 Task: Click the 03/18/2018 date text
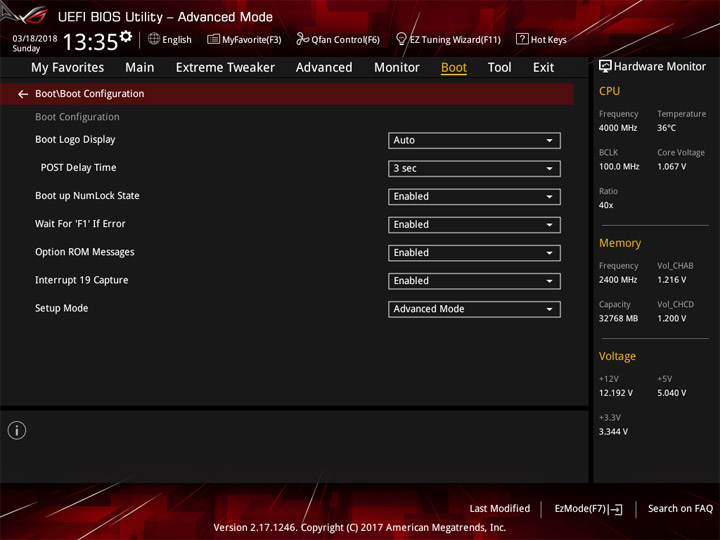35,38
